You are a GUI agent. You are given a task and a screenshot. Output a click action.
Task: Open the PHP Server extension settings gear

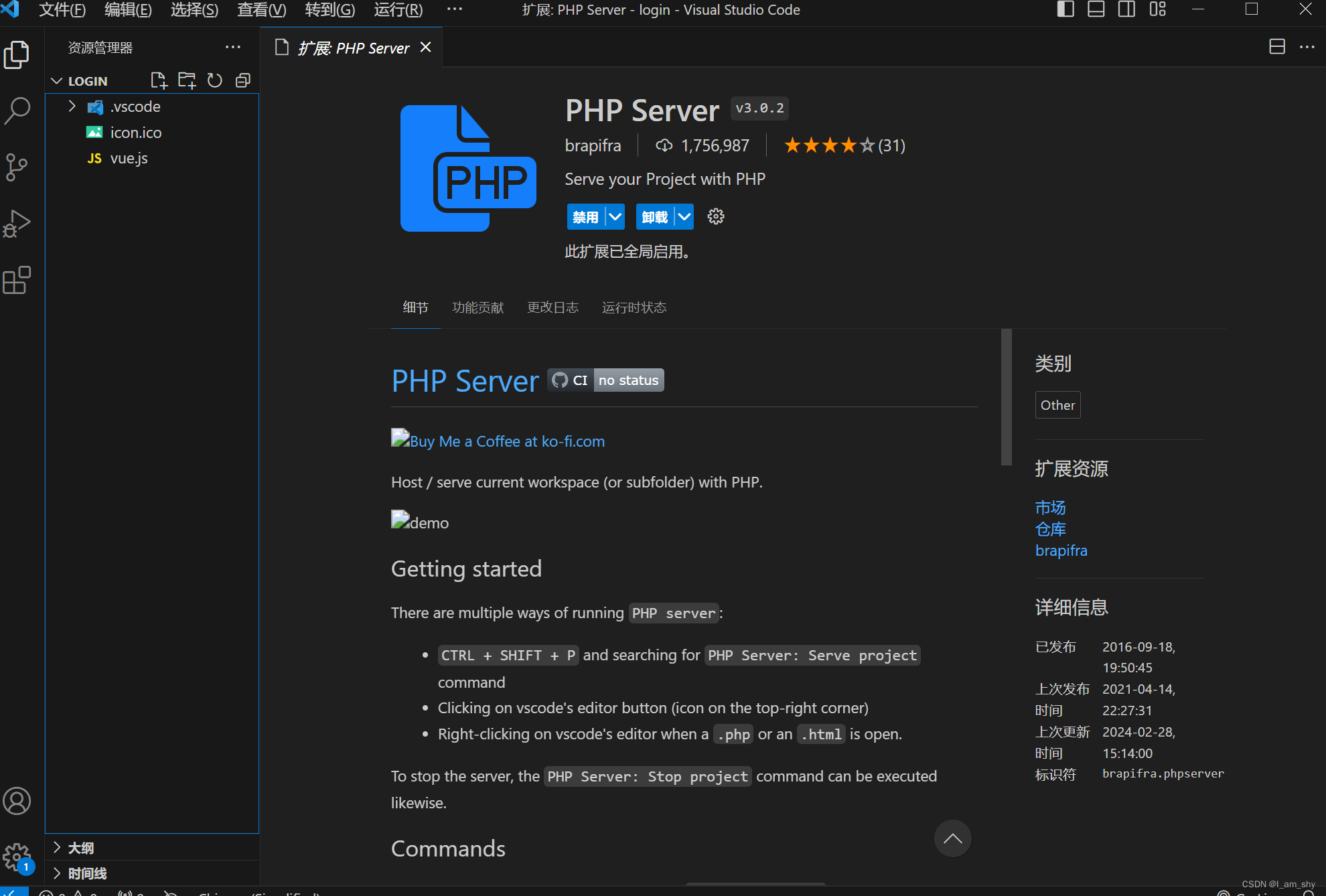(716, 217)
